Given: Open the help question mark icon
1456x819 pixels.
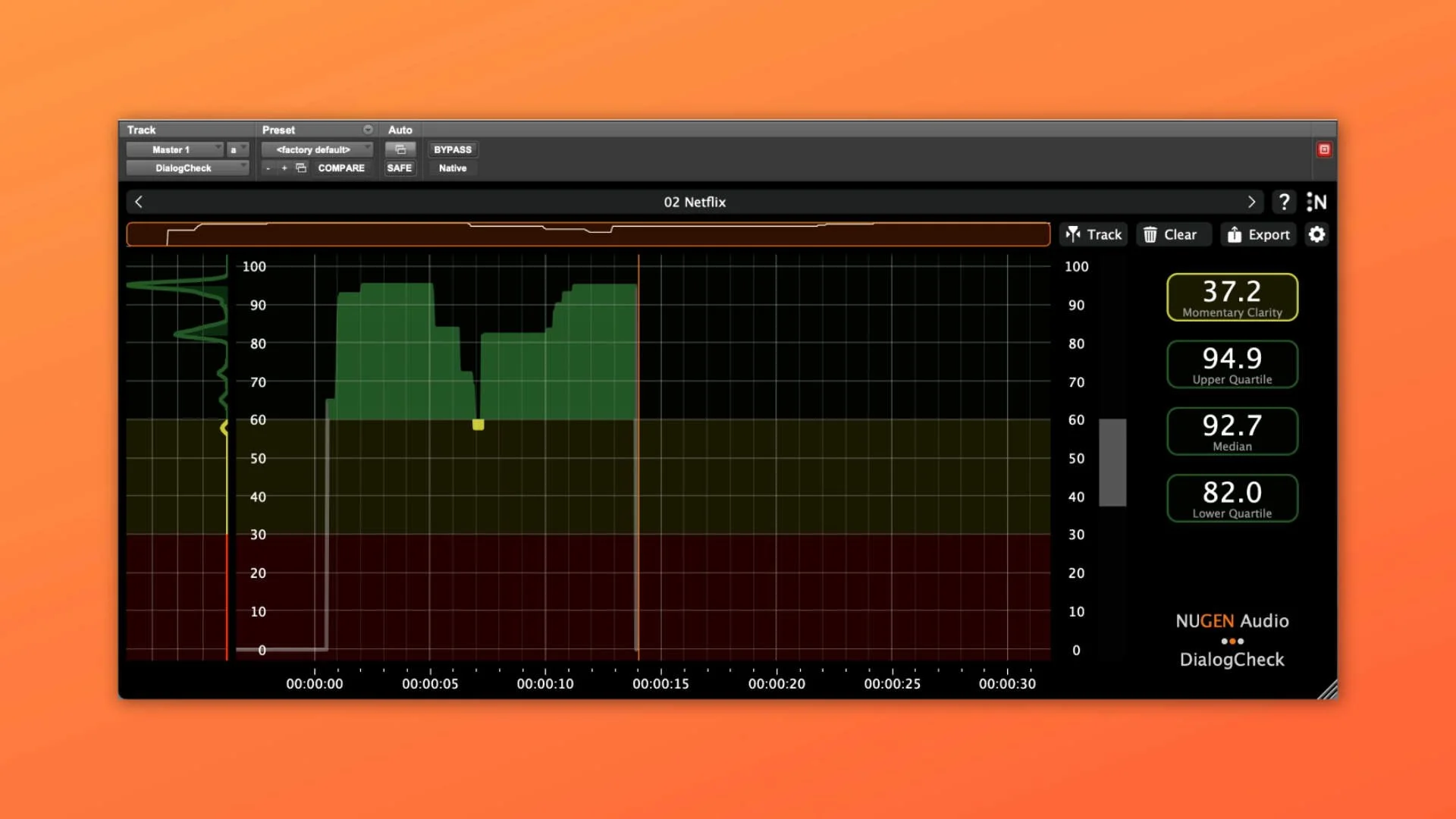Looking at the screenshot, I should tap(1284, 202).
